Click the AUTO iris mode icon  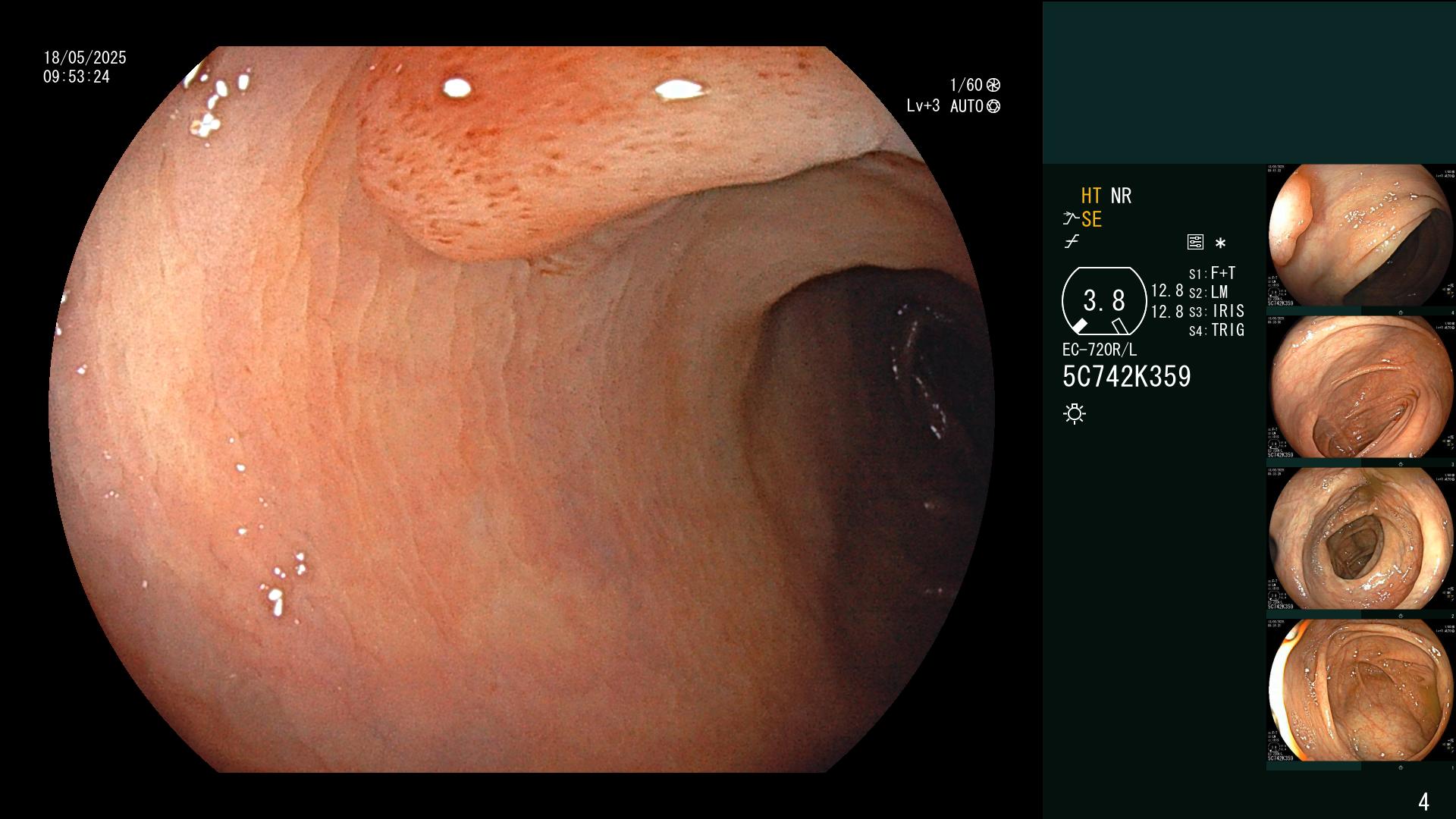point(993,106)
